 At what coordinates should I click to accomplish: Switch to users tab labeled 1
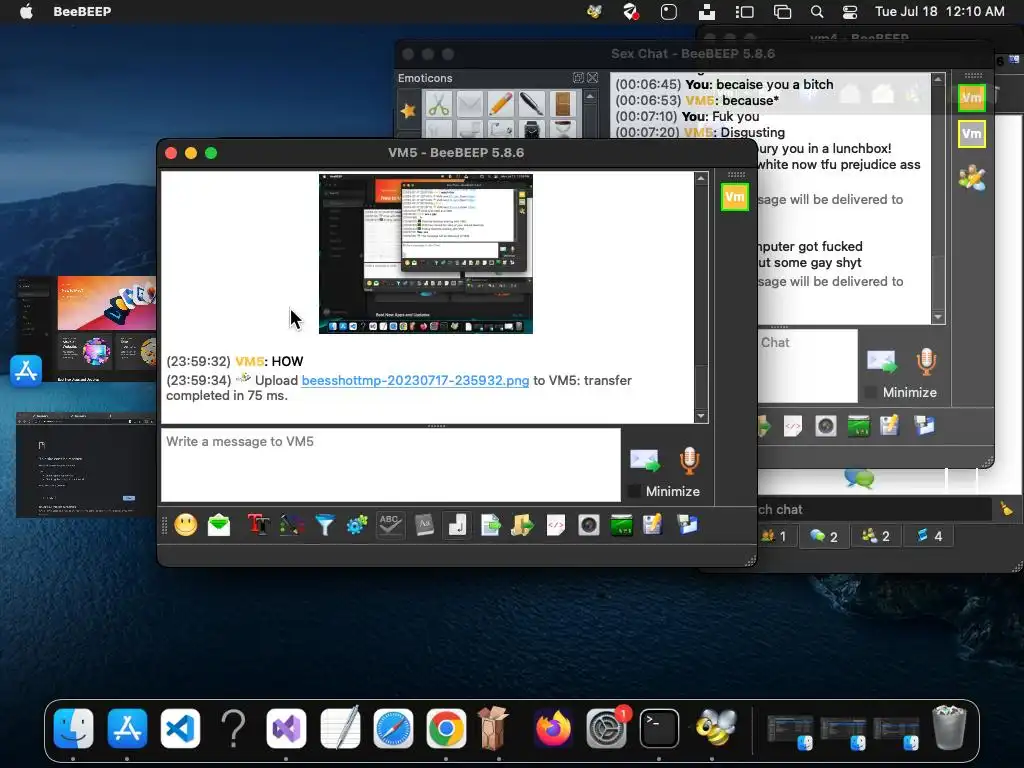click(775, 536)
